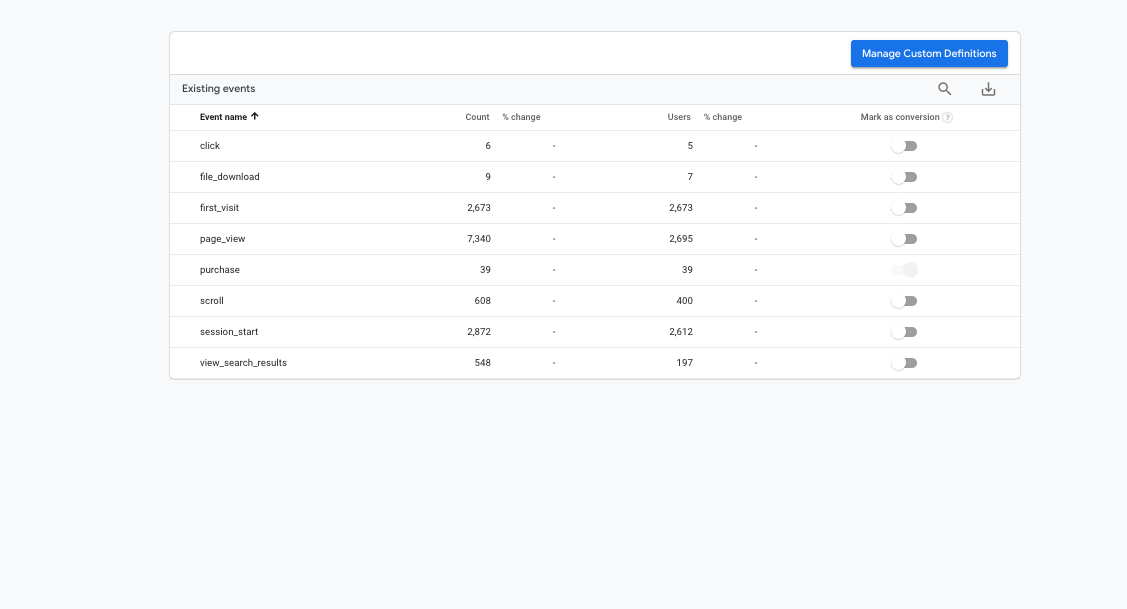Open the view_search_results event
The height and width of the screenshot is (609, 1127).
[x=243, y=363]
